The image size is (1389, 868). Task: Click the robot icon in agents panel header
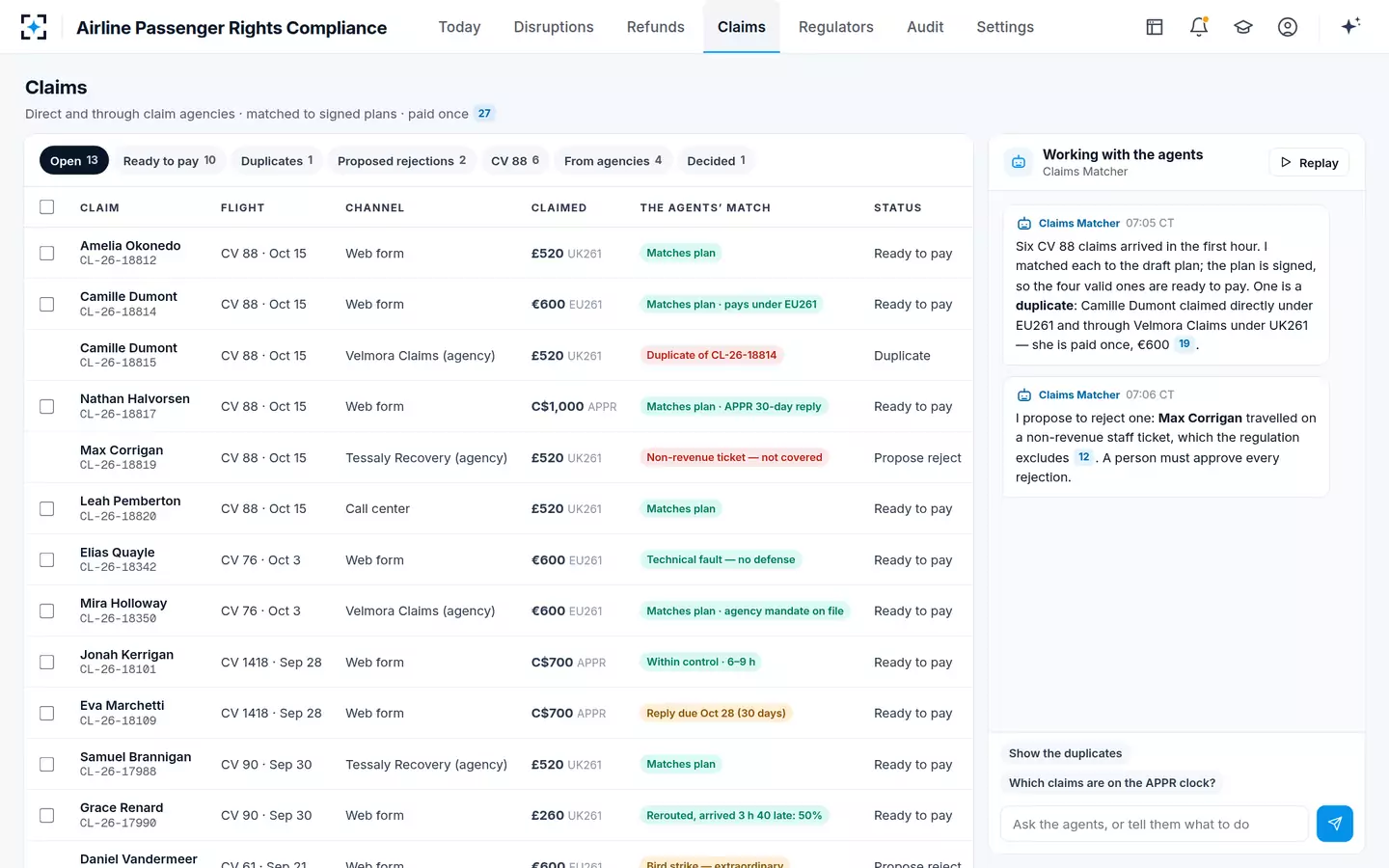click(1019, 162)
